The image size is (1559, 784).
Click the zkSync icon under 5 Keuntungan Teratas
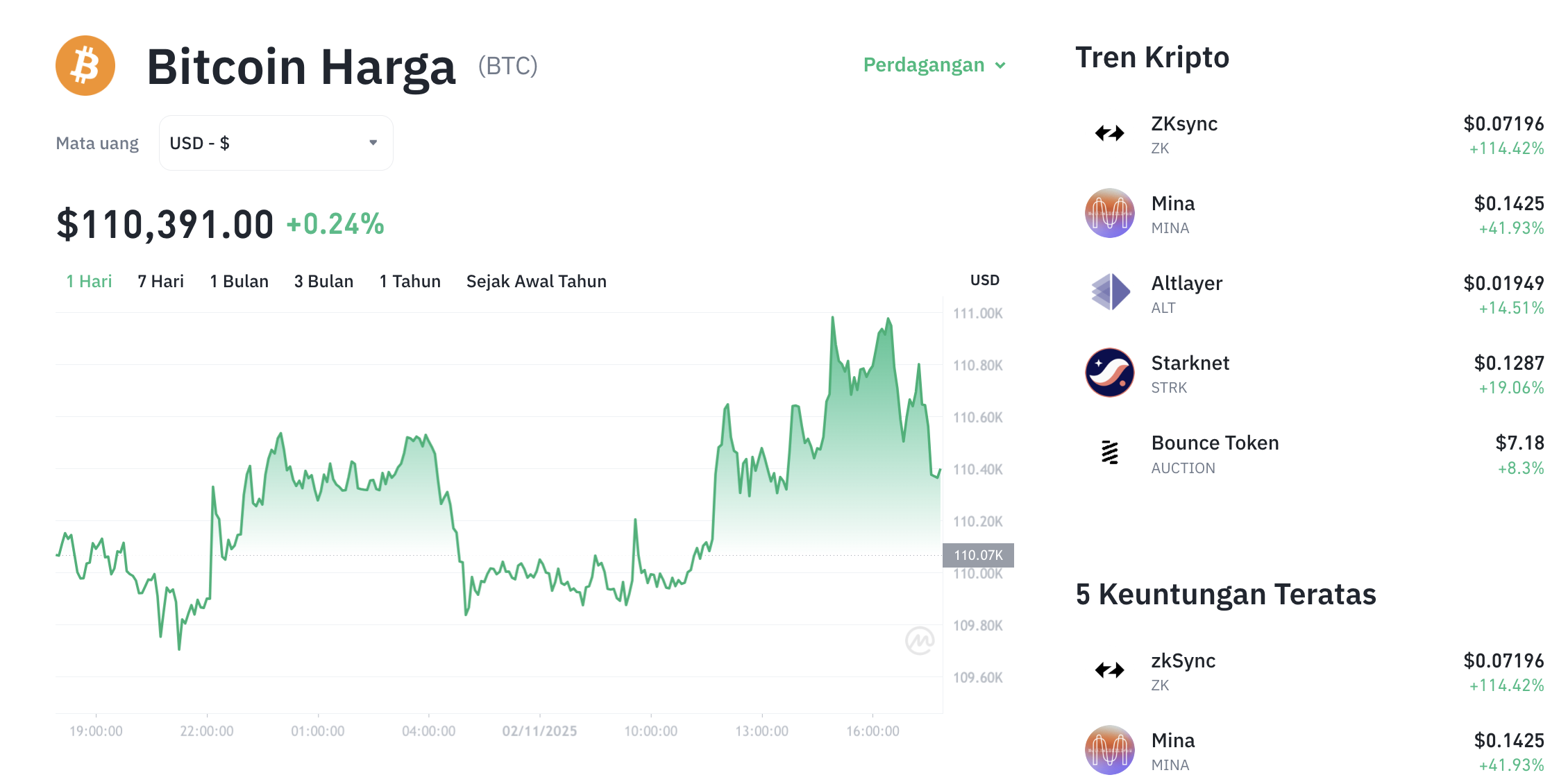click(x=1109, y=670)
